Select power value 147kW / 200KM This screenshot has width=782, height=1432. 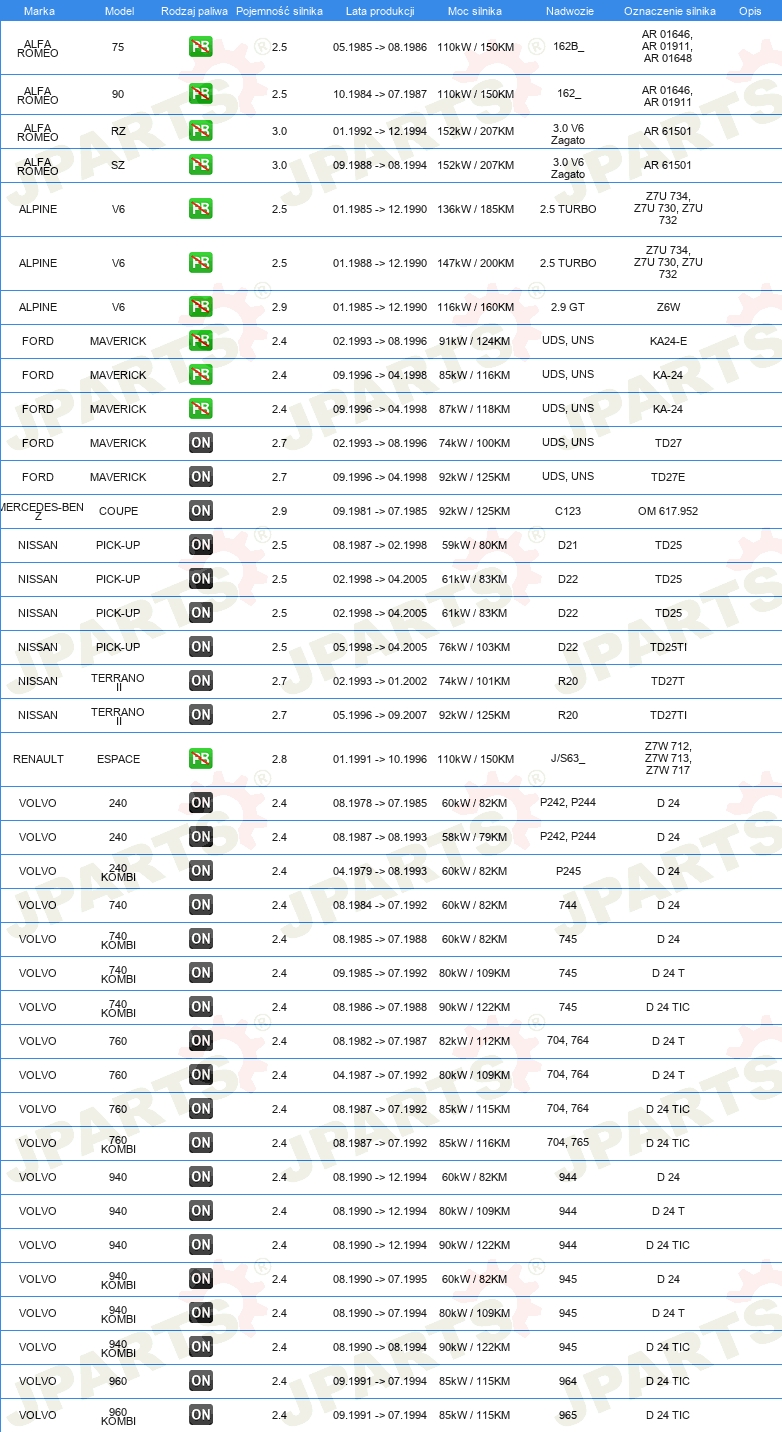point(475,263)
